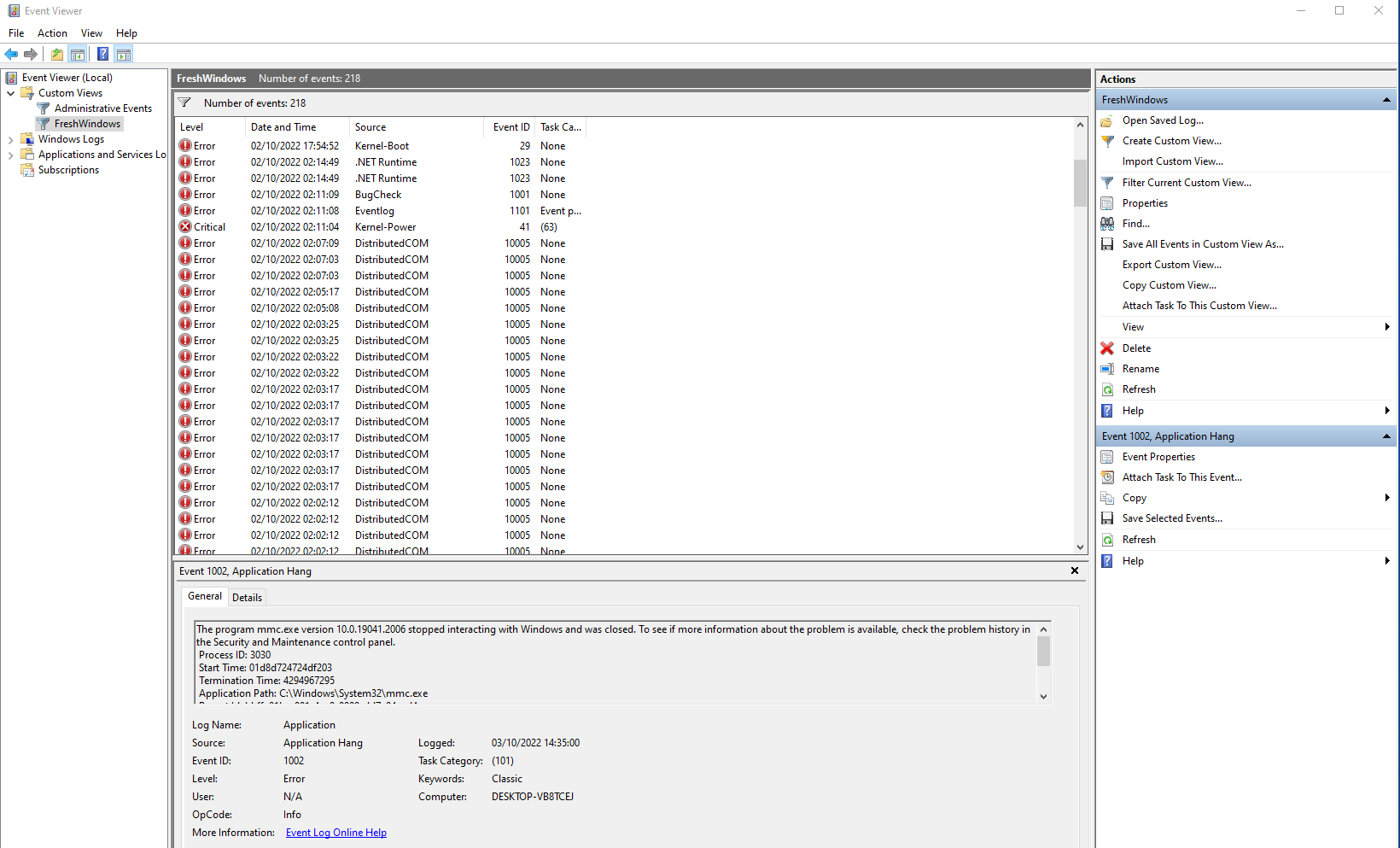1400x848 pixels.
Task: Click the filter funnel icon beside Number of events
Action: click(184, 103)
